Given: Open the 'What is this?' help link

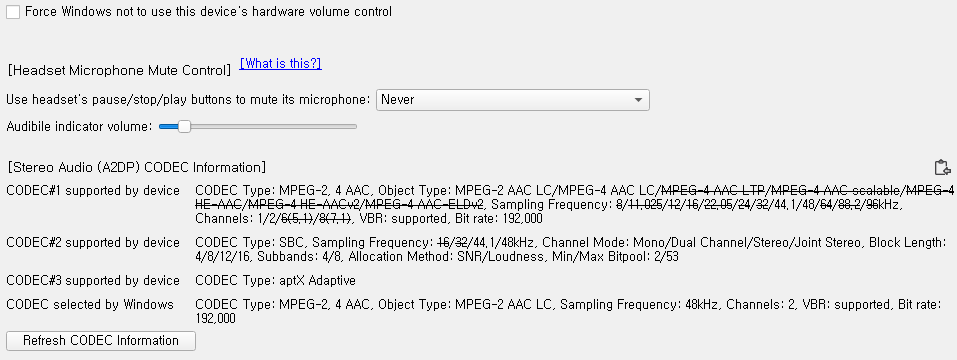Looking at the screenshot, I should [x=281, y=63].
